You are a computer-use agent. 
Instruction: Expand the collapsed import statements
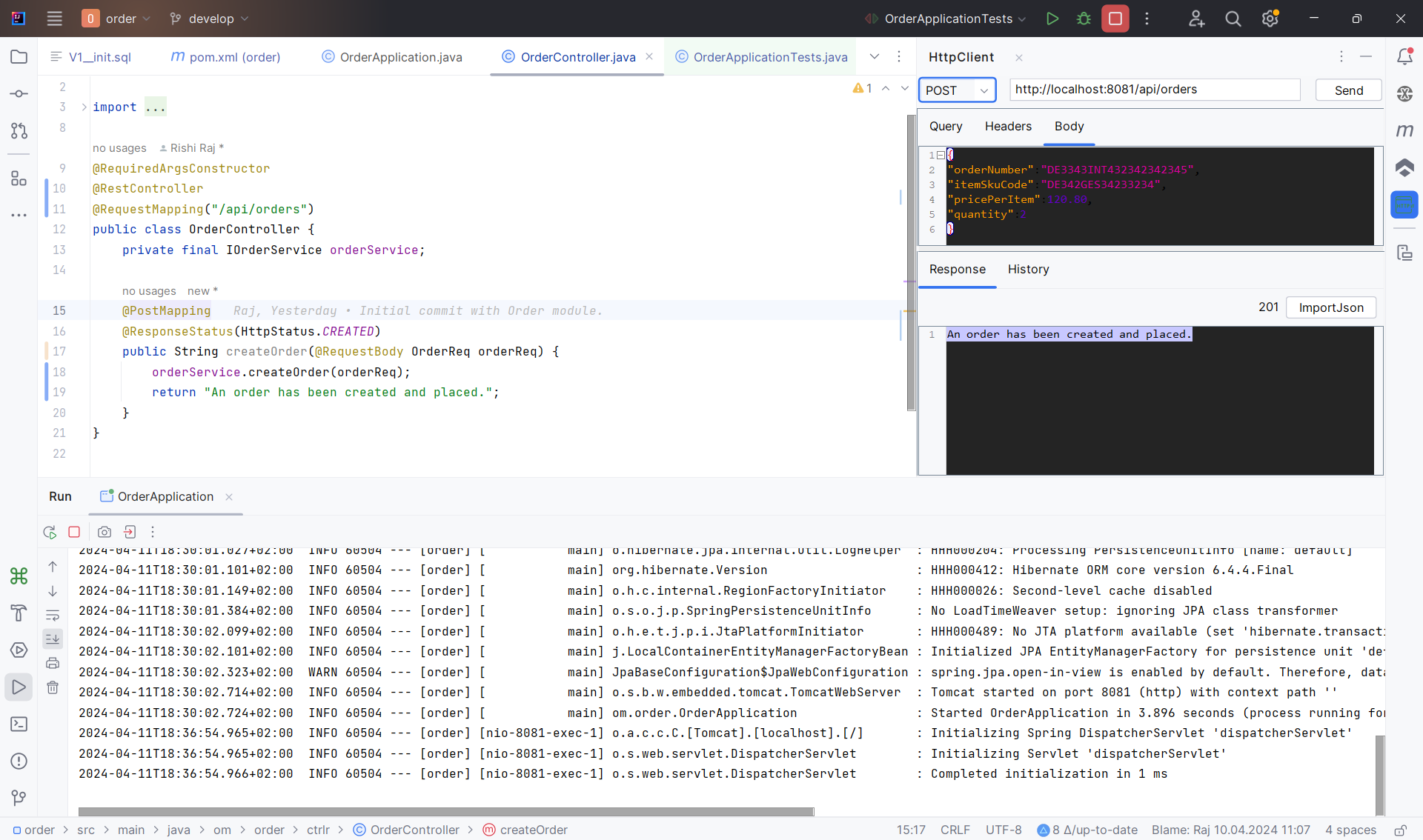(x=84, y=107)
